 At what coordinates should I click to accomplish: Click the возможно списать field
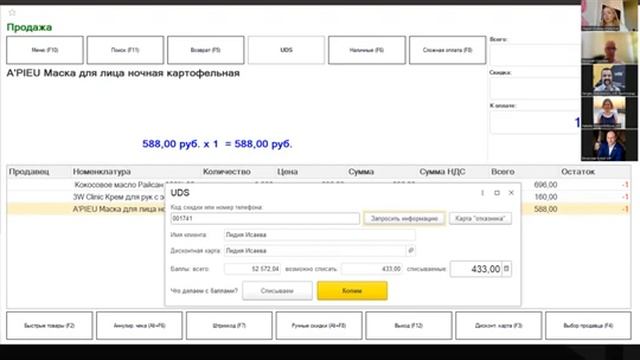(x=372, y=269)
